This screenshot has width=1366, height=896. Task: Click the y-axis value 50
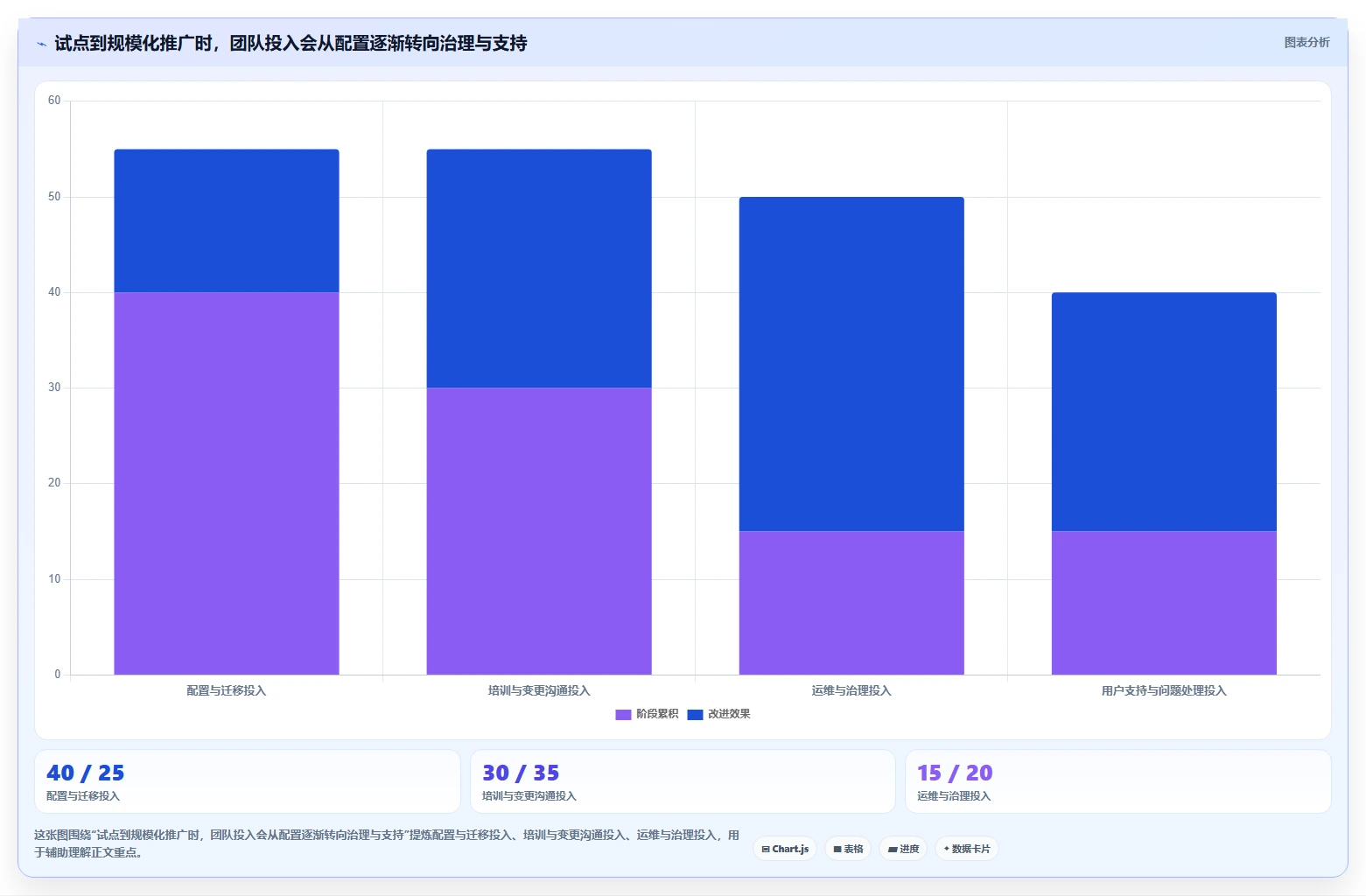pyautogui.click(x=54, y=197)
